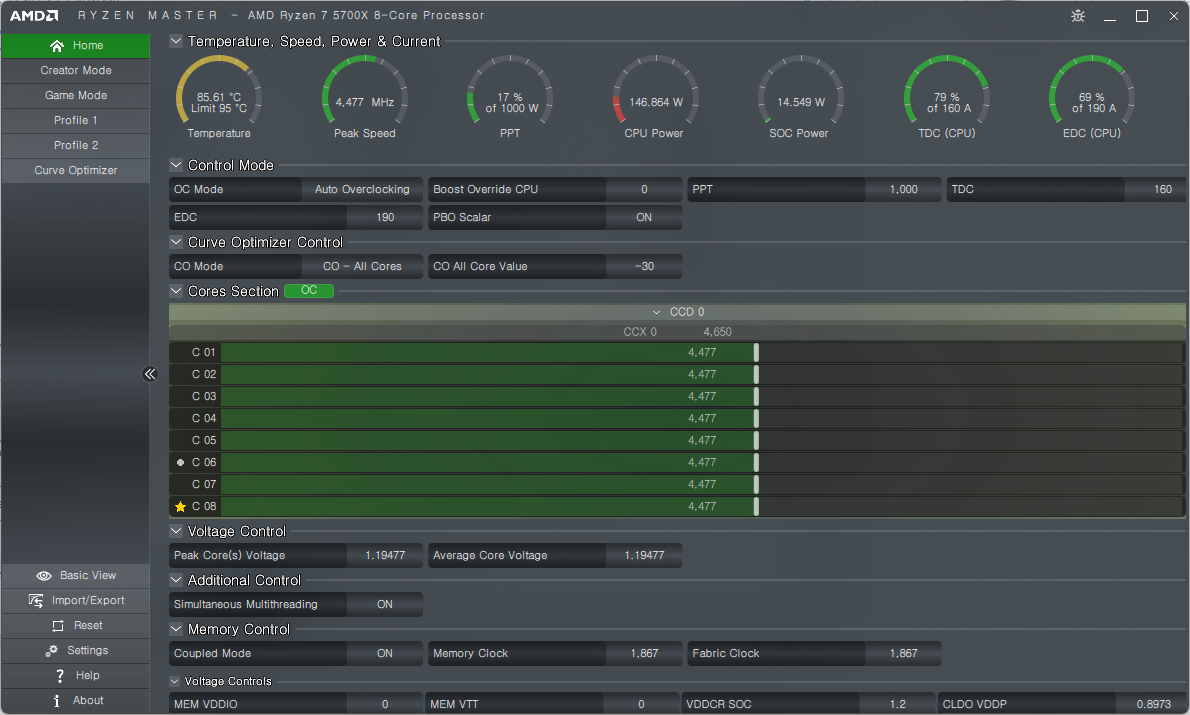Image resolution: width=1190 pixels, height=715 pixels.
Task: Toggle Coupled Mode ON value
Action: 385,654
